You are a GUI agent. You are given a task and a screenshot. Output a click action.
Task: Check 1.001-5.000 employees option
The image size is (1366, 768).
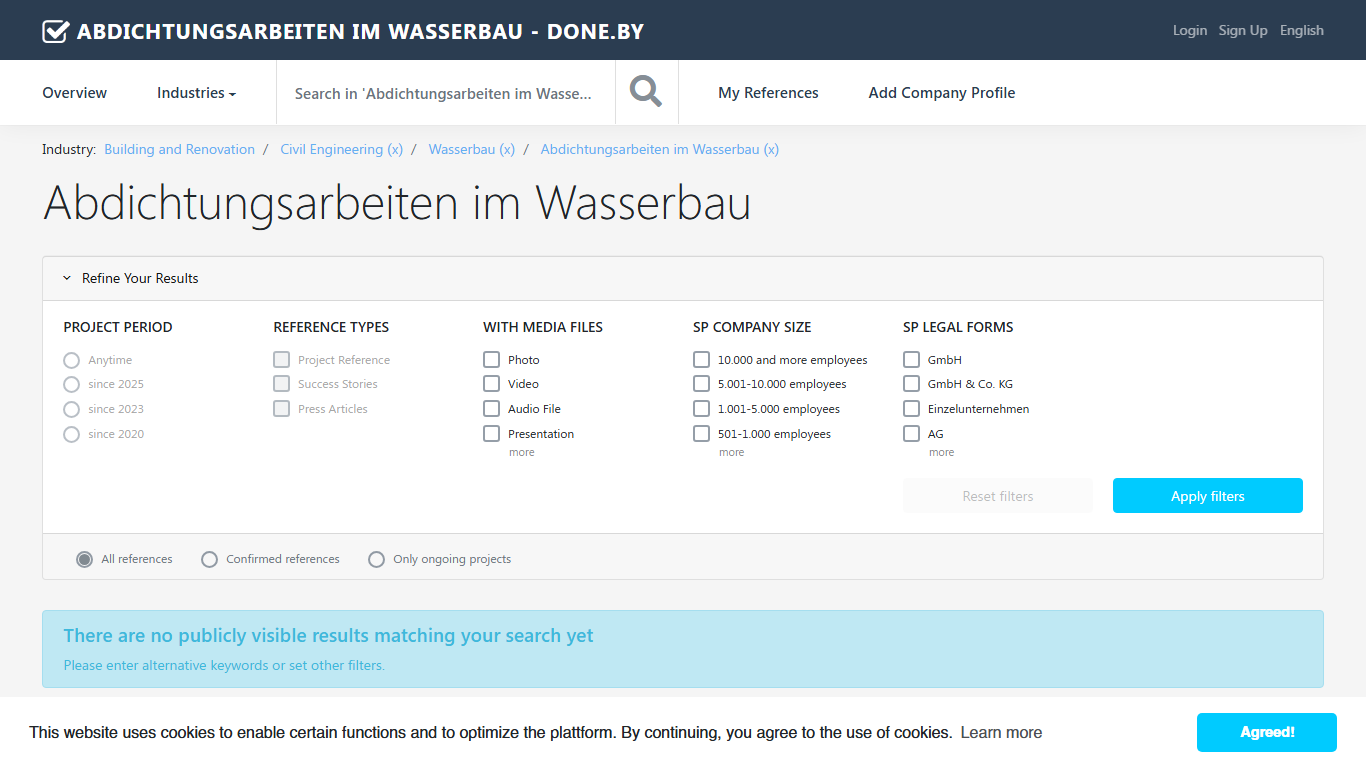point(702,408)
